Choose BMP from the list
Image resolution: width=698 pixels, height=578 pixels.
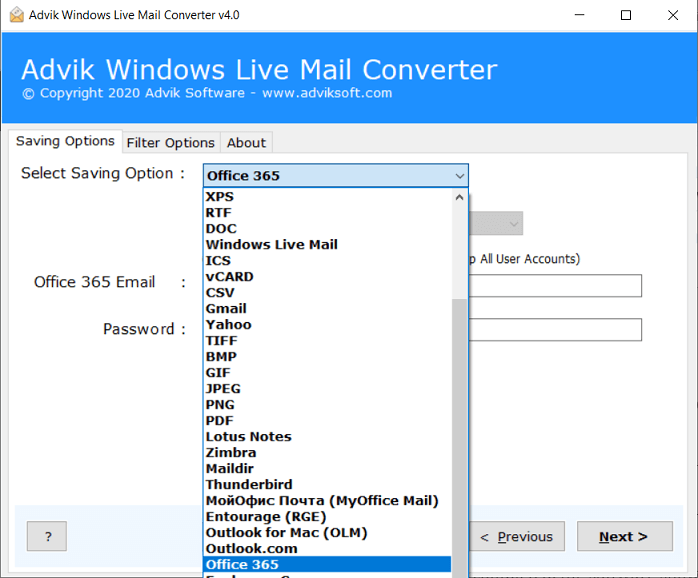tap(327, 357)
